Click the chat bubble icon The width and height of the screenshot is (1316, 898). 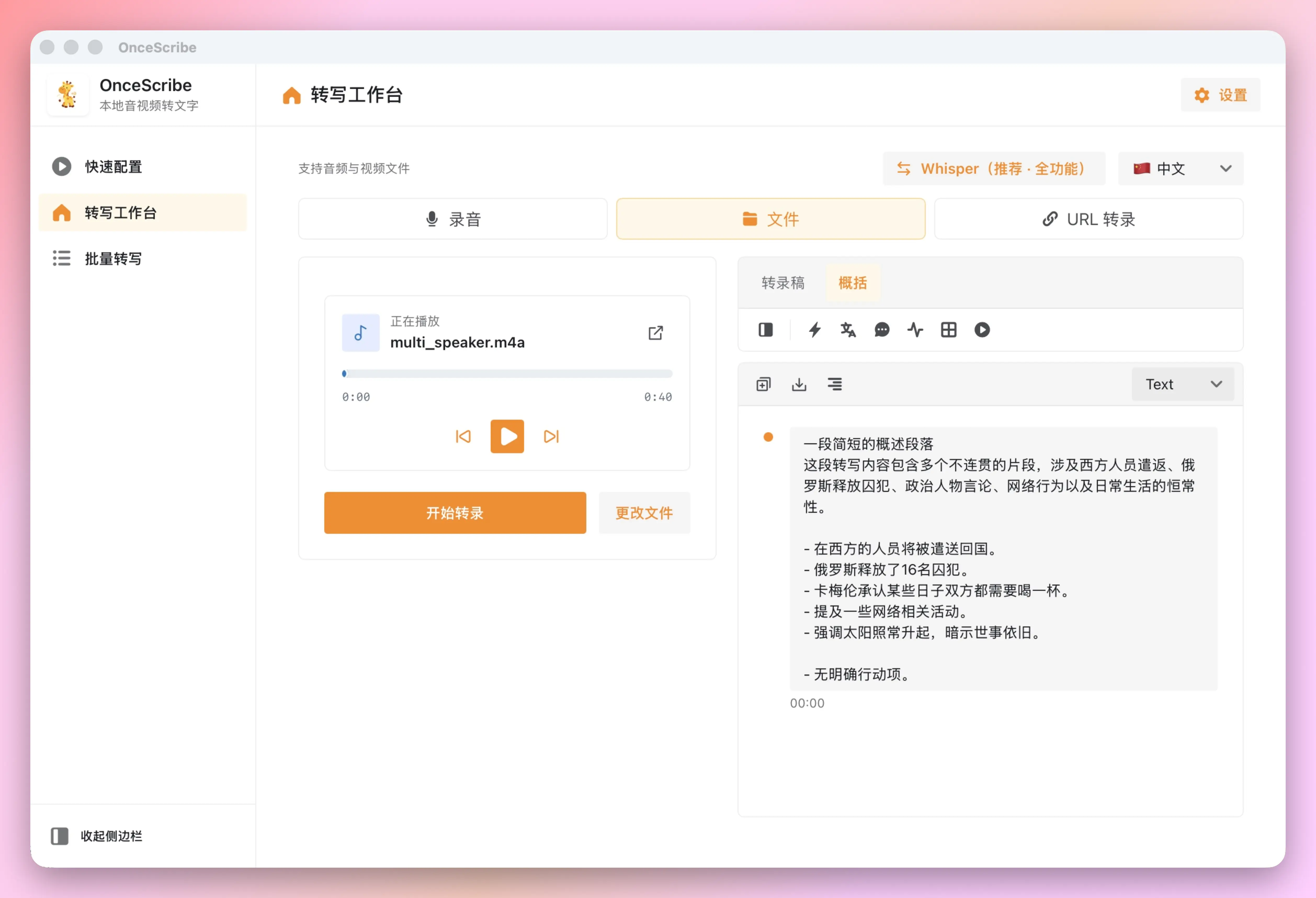pos(882,330)
